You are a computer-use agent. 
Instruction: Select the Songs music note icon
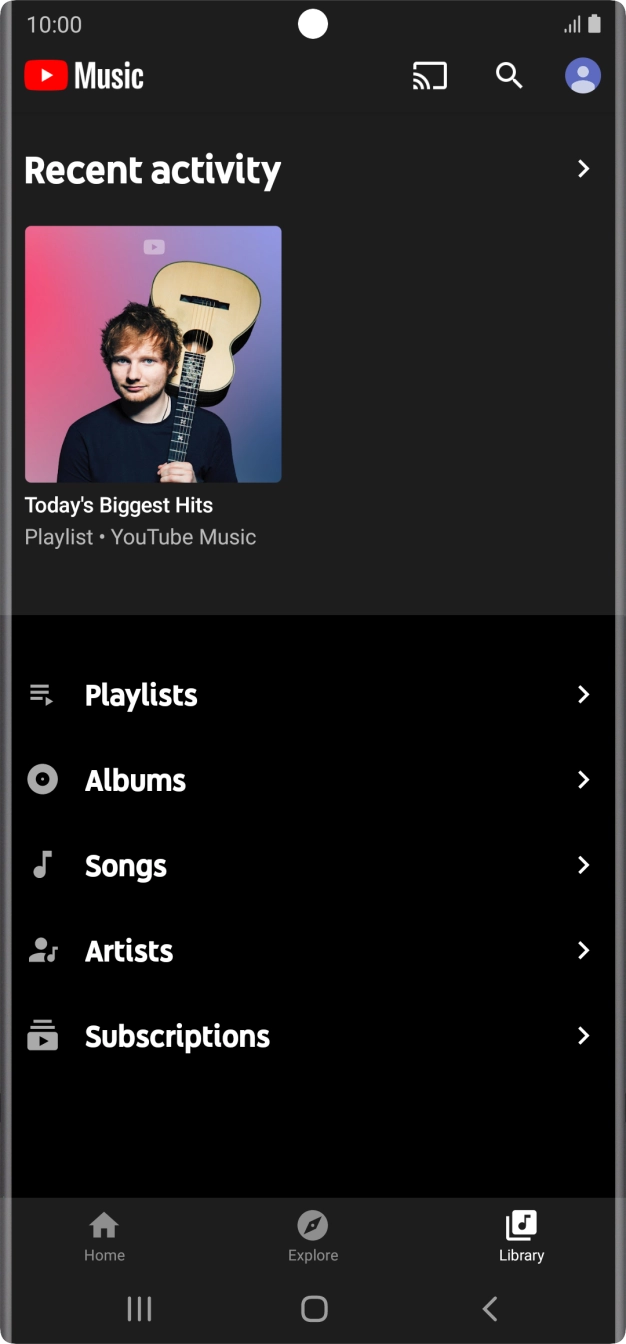coord(41,865)
